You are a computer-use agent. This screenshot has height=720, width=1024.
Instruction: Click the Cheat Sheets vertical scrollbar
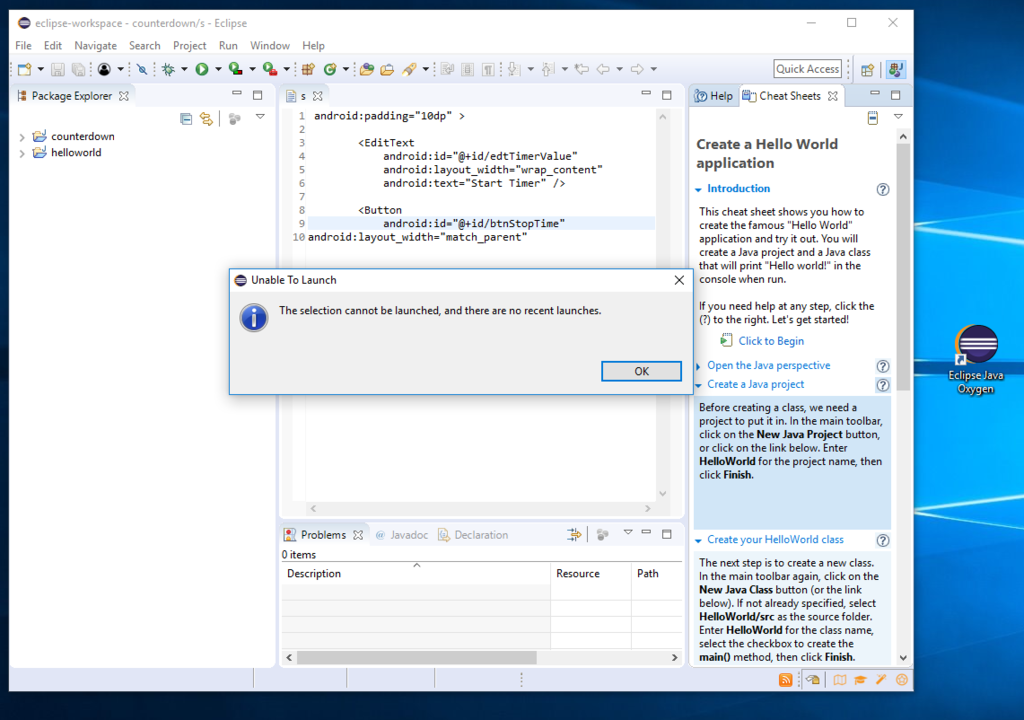903,268
